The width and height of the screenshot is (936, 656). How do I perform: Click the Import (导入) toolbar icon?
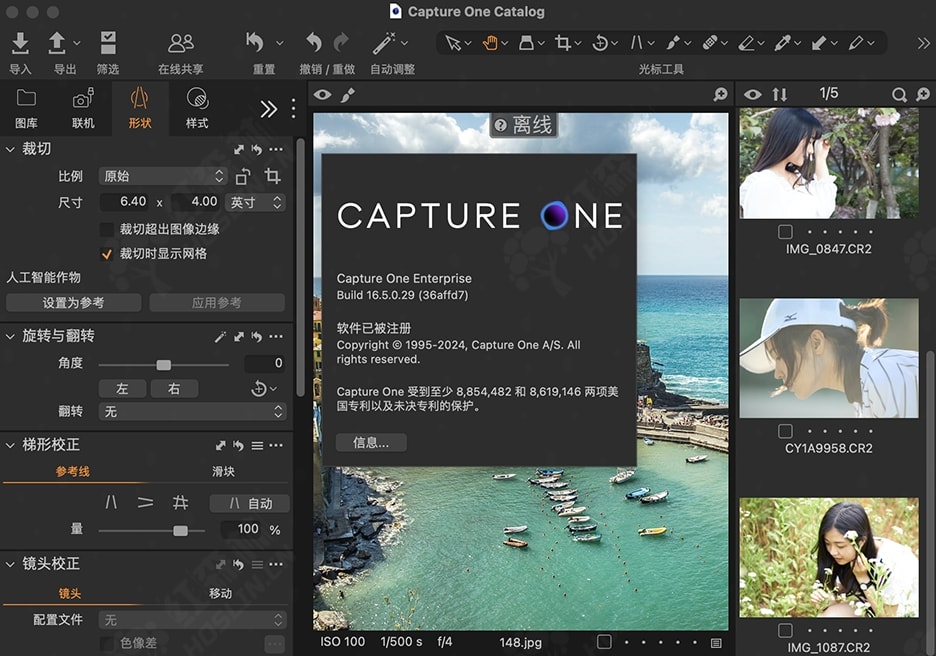pos(20,43)
